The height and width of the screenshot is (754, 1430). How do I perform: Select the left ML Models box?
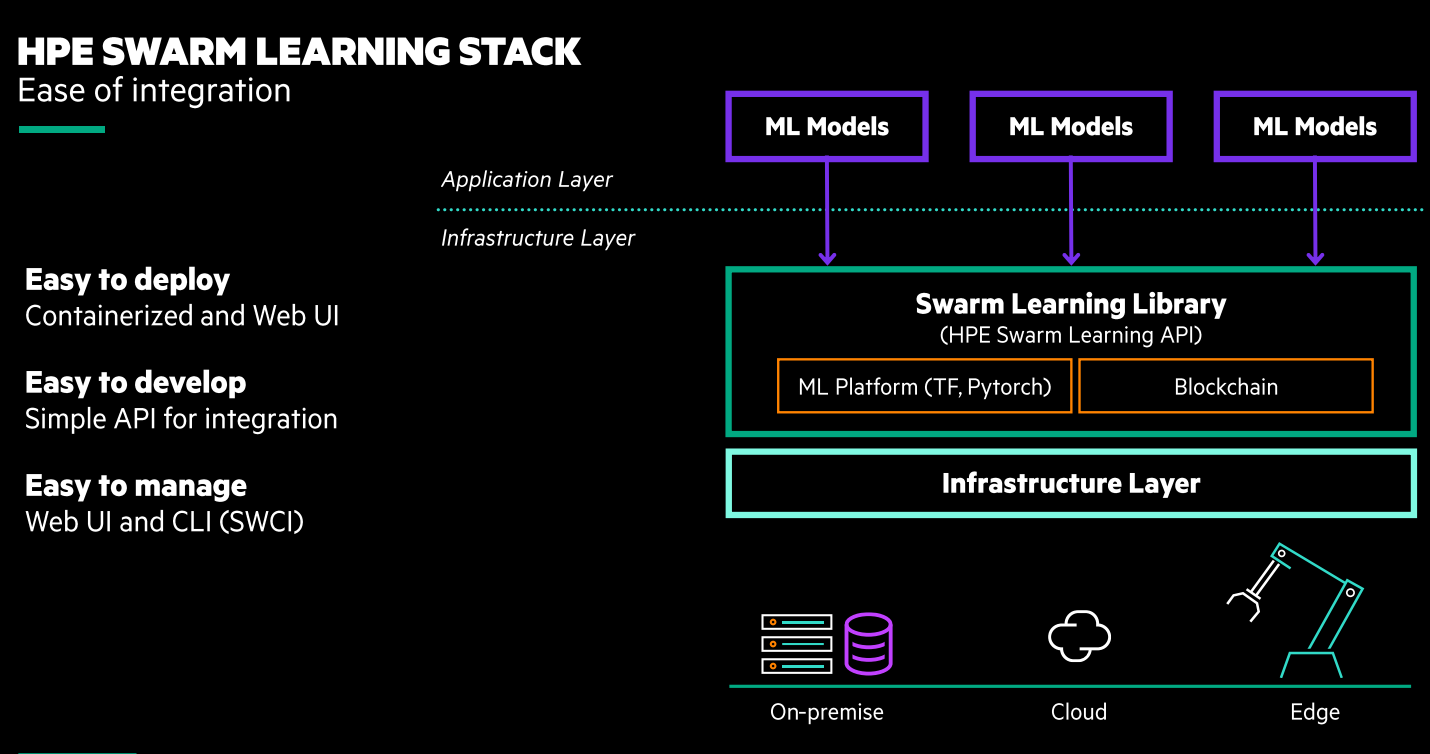827,126
